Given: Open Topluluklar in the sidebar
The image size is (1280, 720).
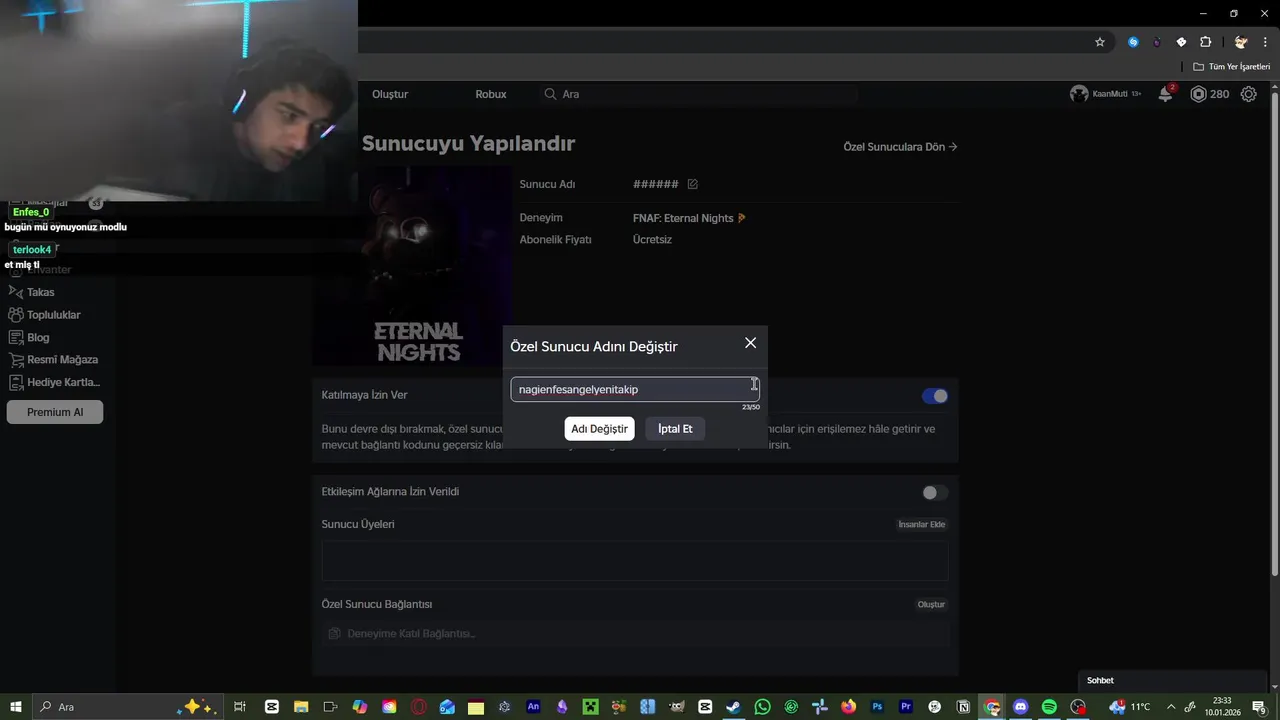Looking at the screenshot, I should (x=45, y=315).
